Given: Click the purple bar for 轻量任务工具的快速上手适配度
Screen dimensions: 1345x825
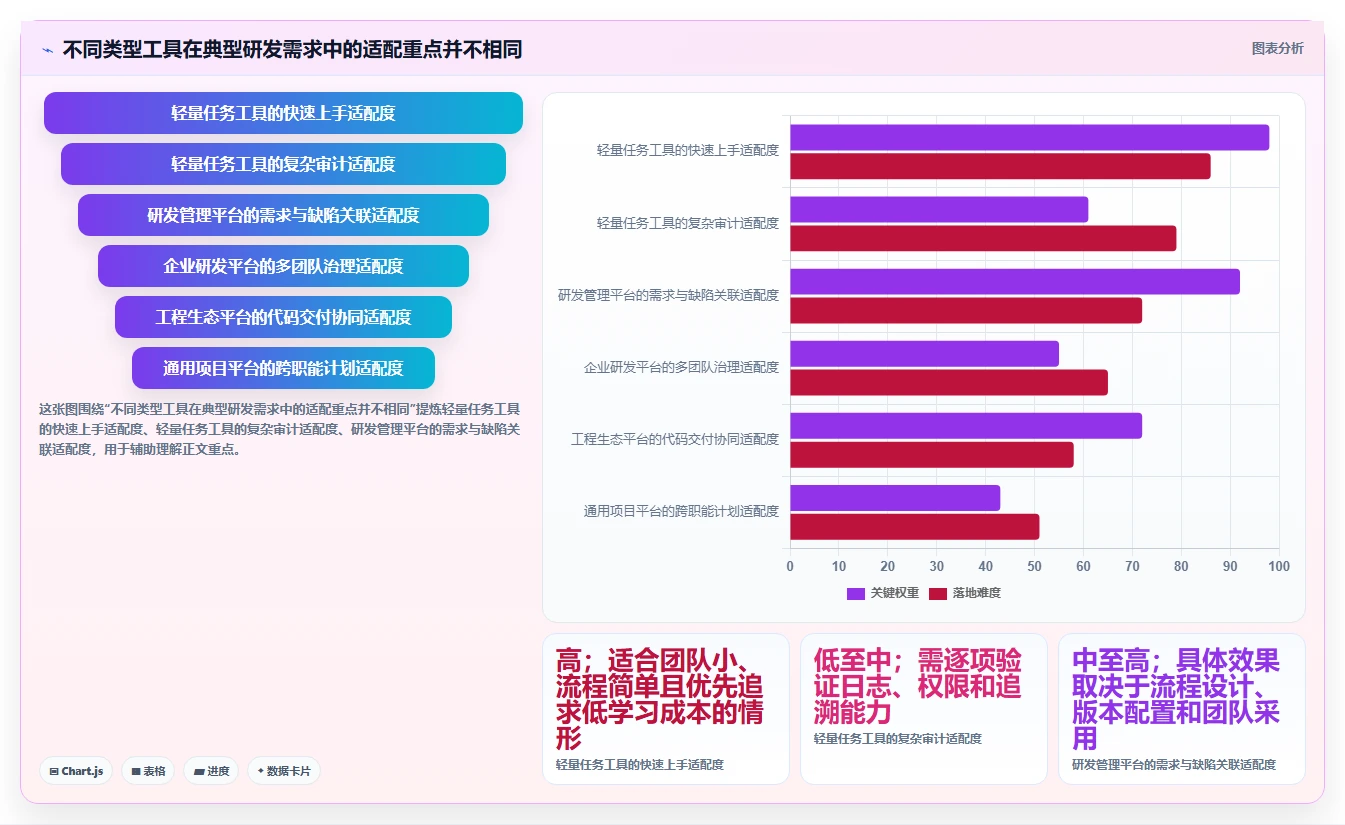Looking at the screenshot, I should point(1030,137).
